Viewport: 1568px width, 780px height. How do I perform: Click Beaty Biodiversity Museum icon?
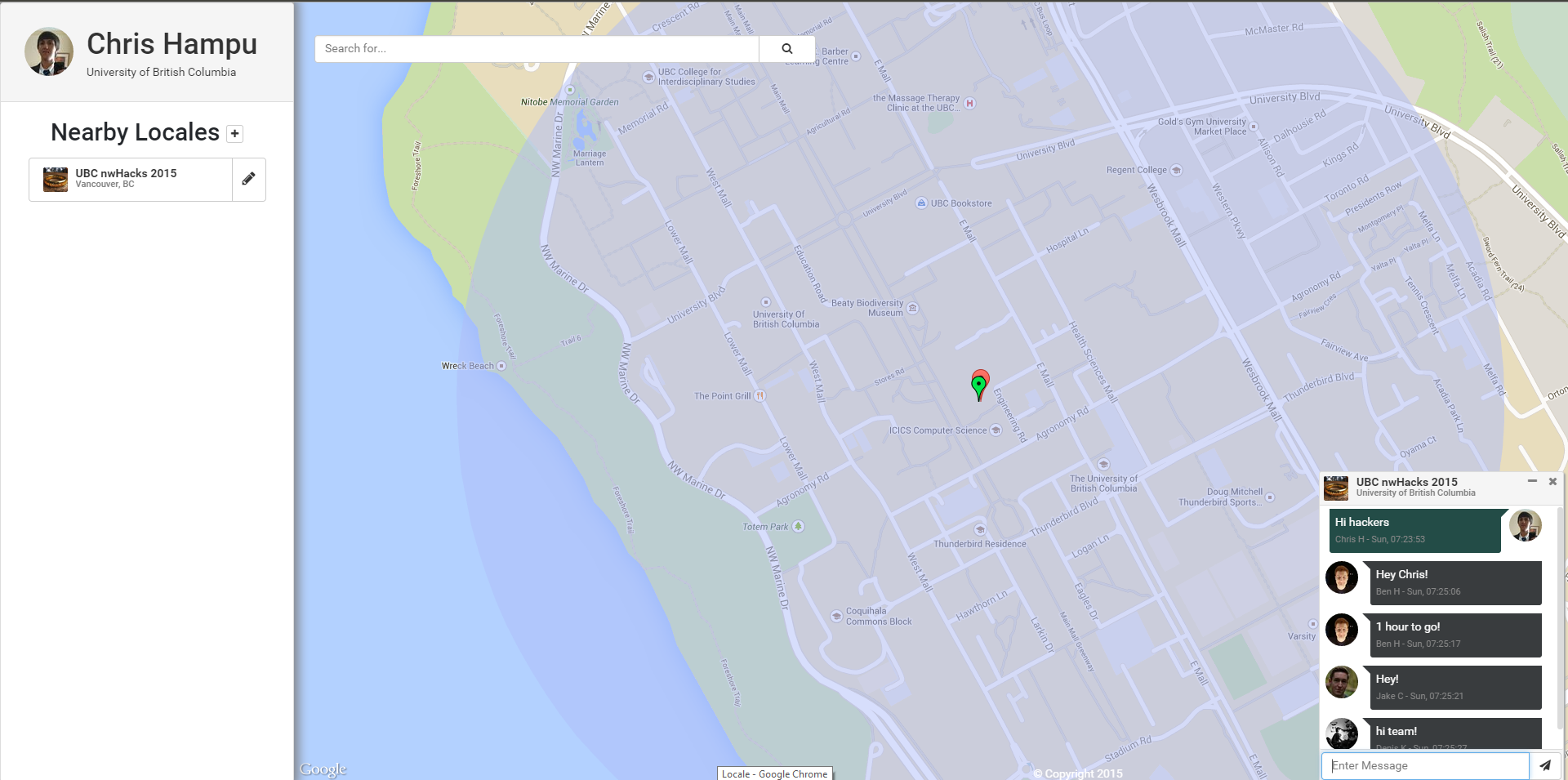[x=913, y=308]
